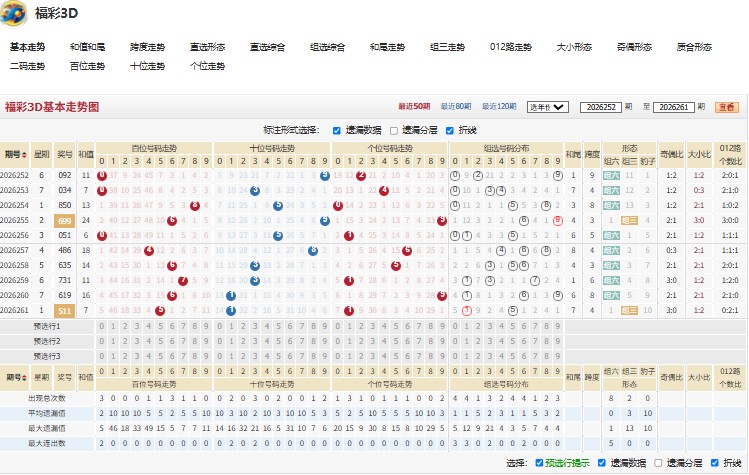Viewport: 749px width, 475px height.
Task: Toggle top 折线 checkbox beside 标注形式选择
Action: coord(449,130)
